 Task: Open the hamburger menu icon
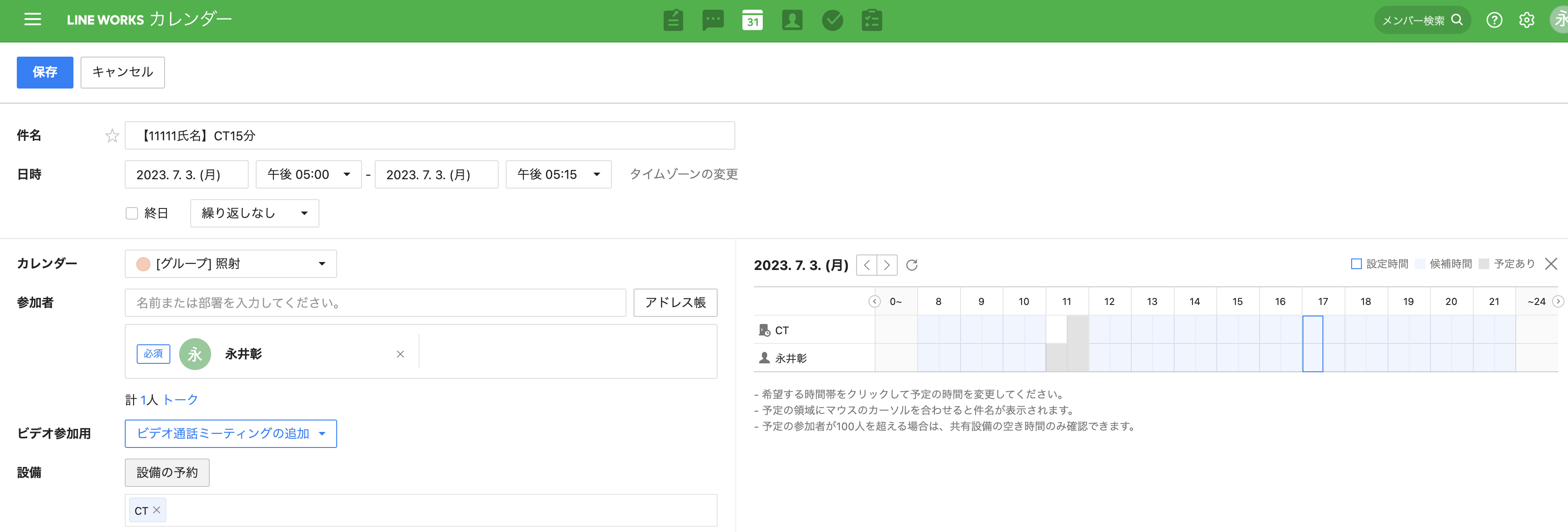pyautogui.click(x=32, y=19)
